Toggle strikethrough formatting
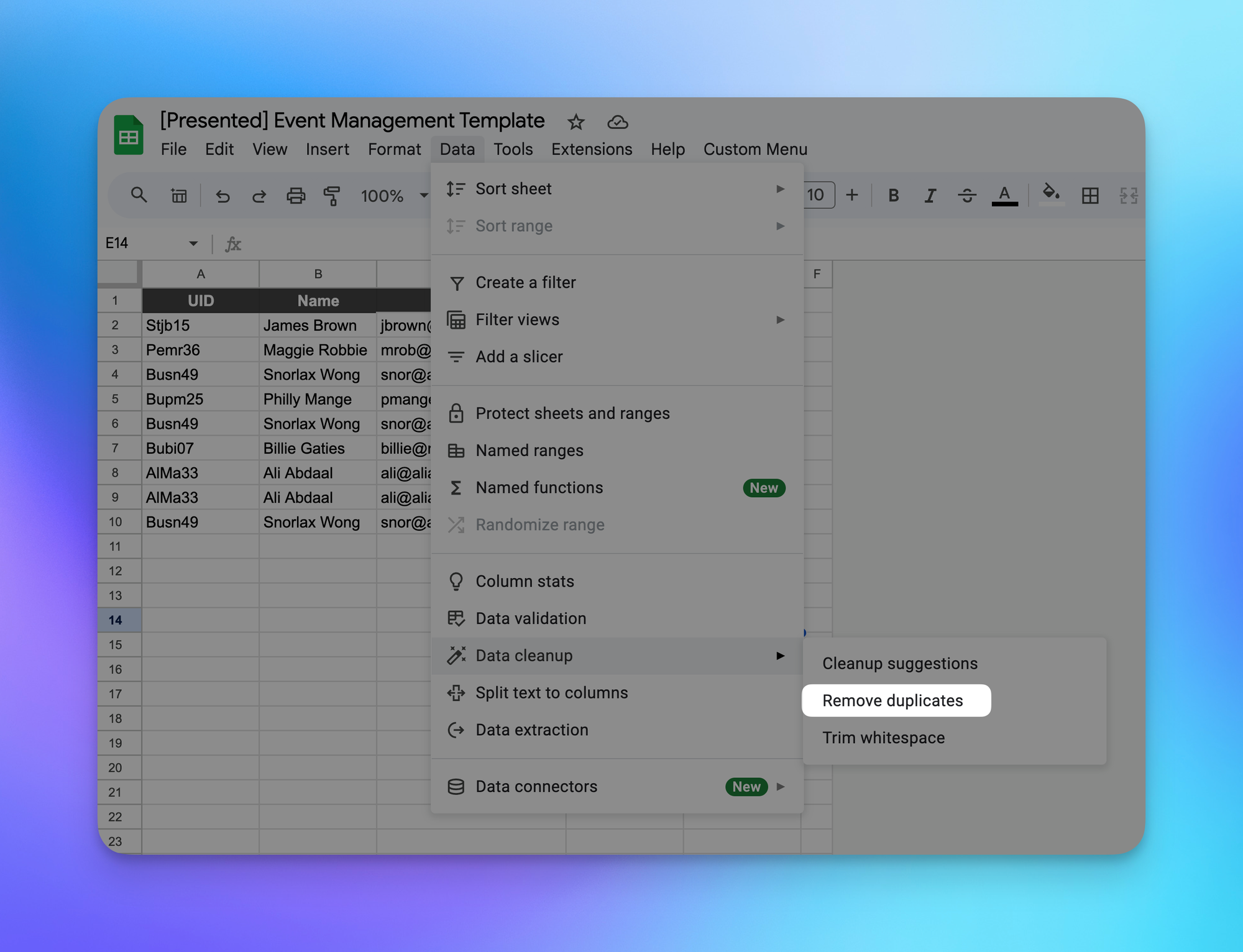The width and height of the screenshot is (1243, 952). click(966, 196)
